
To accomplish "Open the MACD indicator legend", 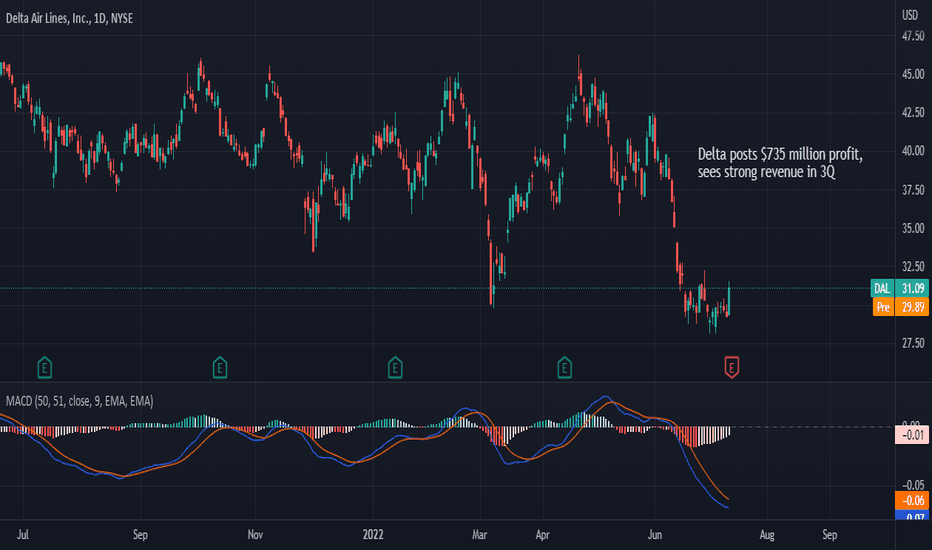I will coord(80,401).
